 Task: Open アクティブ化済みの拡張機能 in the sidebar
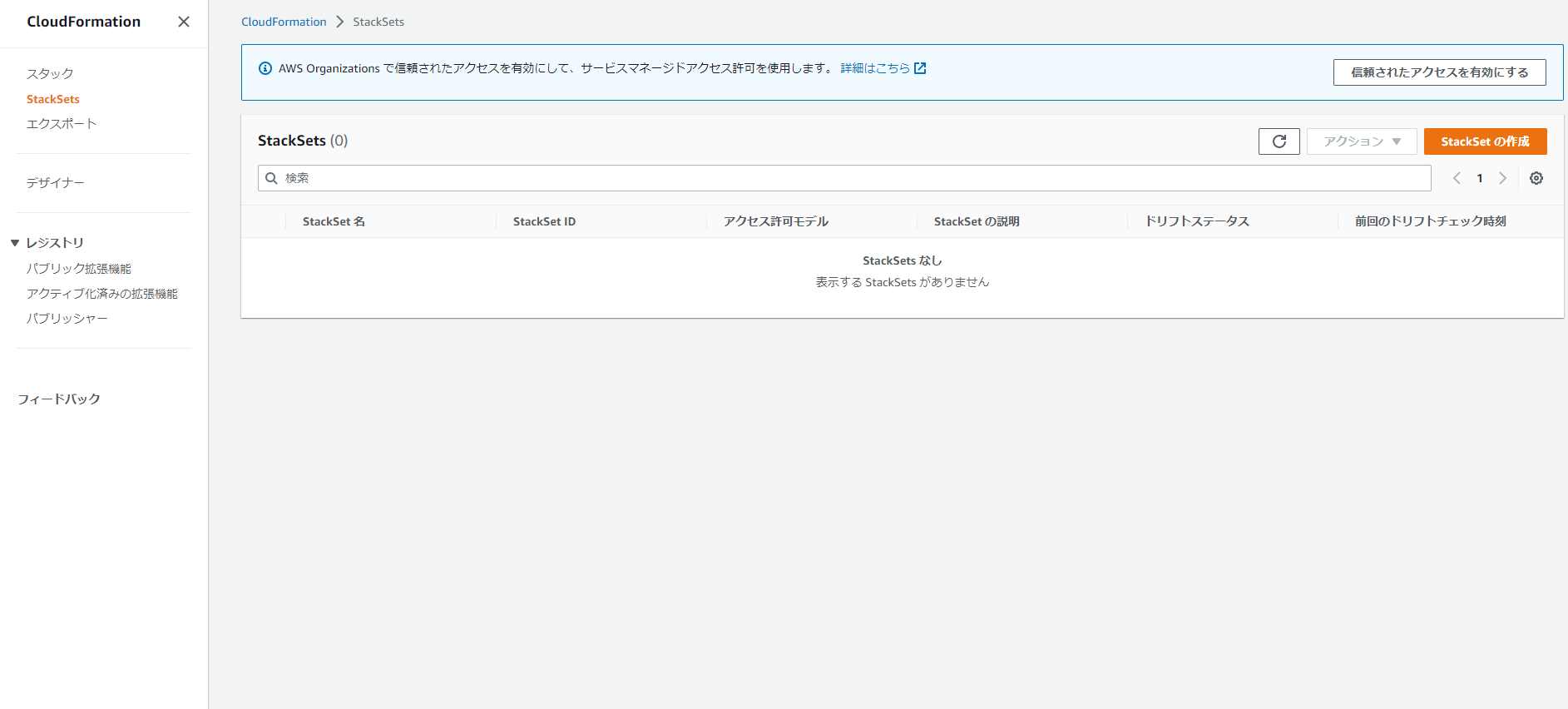point(102,294)
